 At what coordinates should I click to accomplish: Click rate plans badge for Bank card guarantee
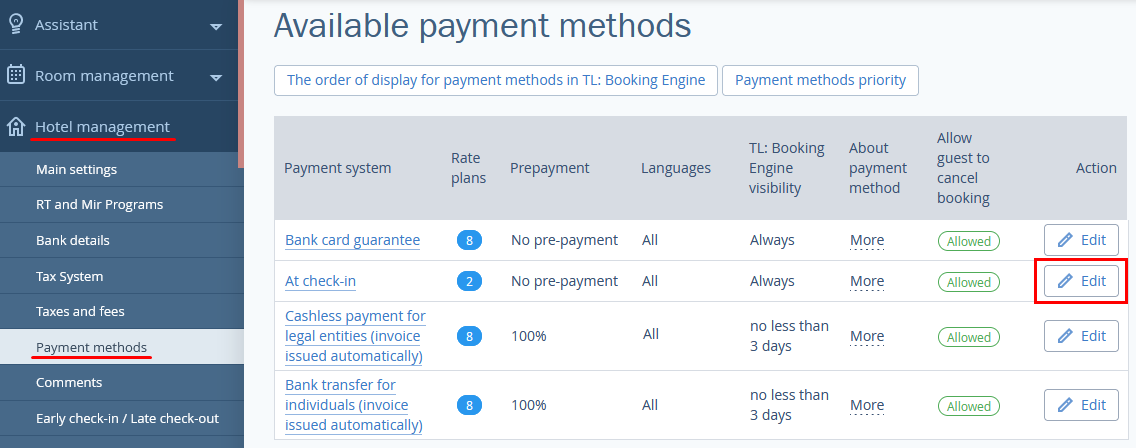pos(469,240)
